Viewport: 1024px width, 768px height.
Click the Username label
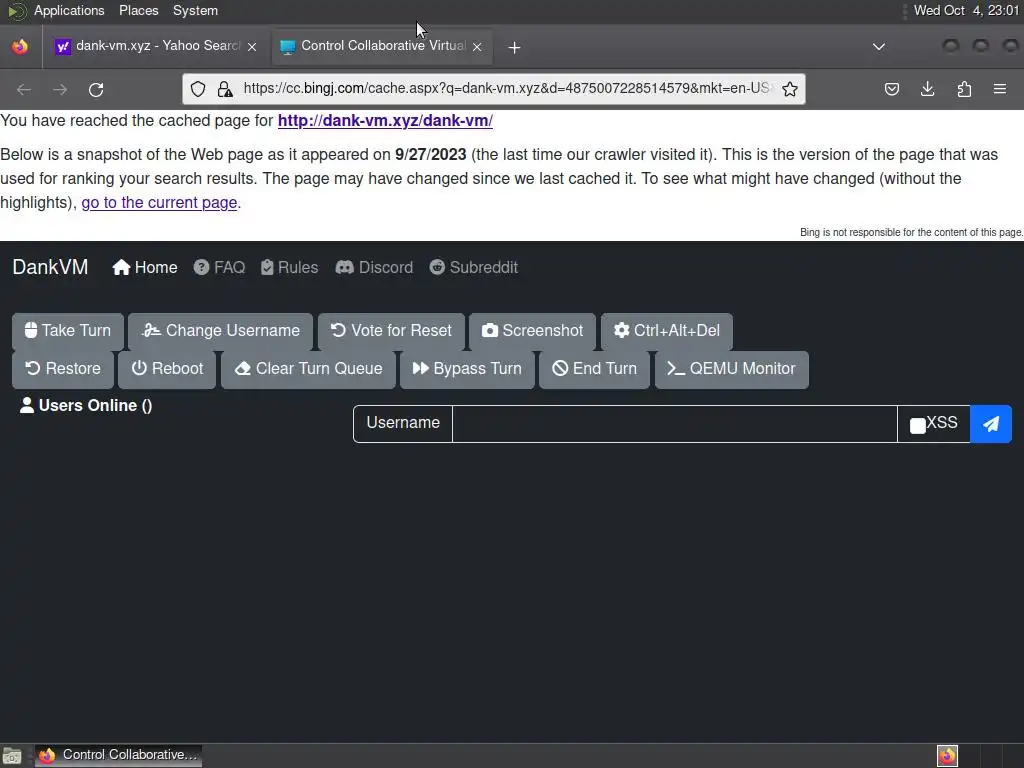[403, 423]
